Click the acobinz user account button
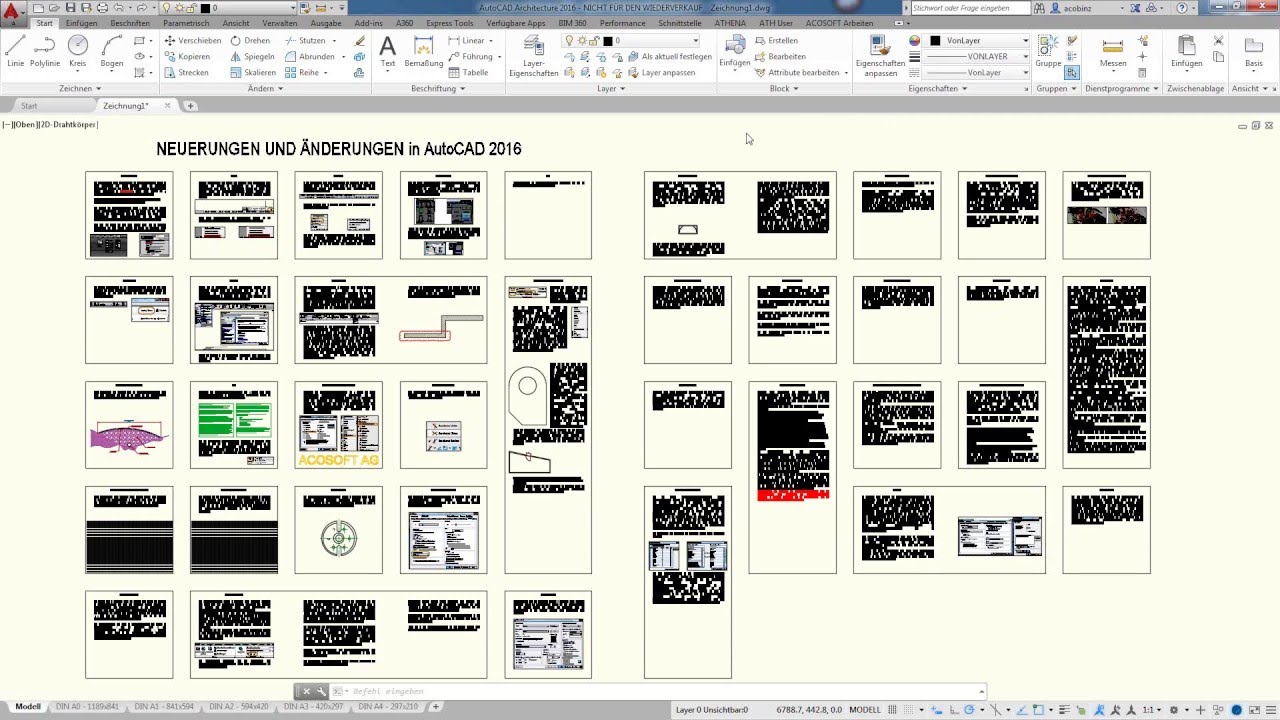Viewport: 1280px width, 720px height. [x=1078, y=8]
